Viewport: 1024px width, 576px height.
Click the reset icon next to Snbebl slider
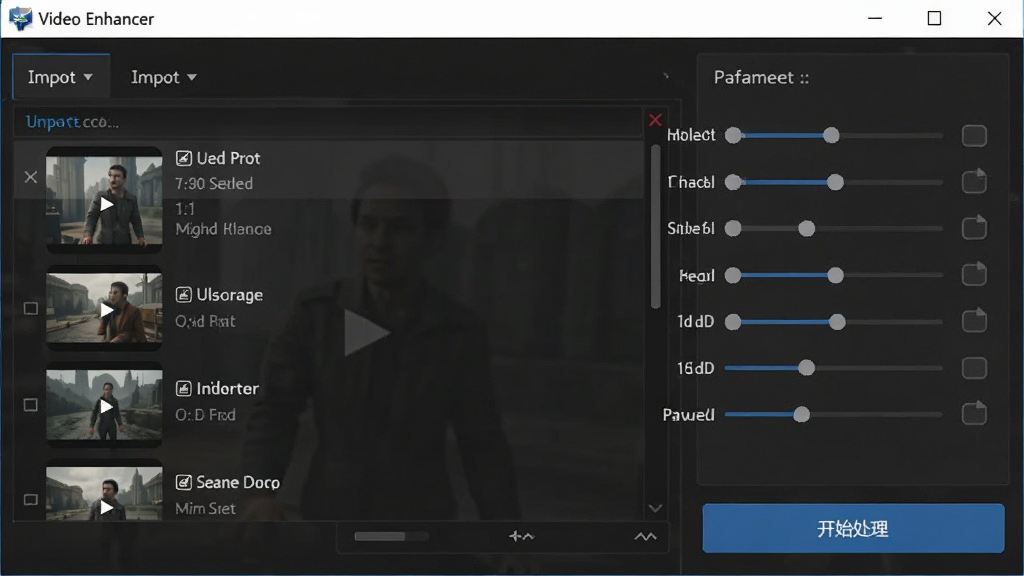(x=974, y=227)
